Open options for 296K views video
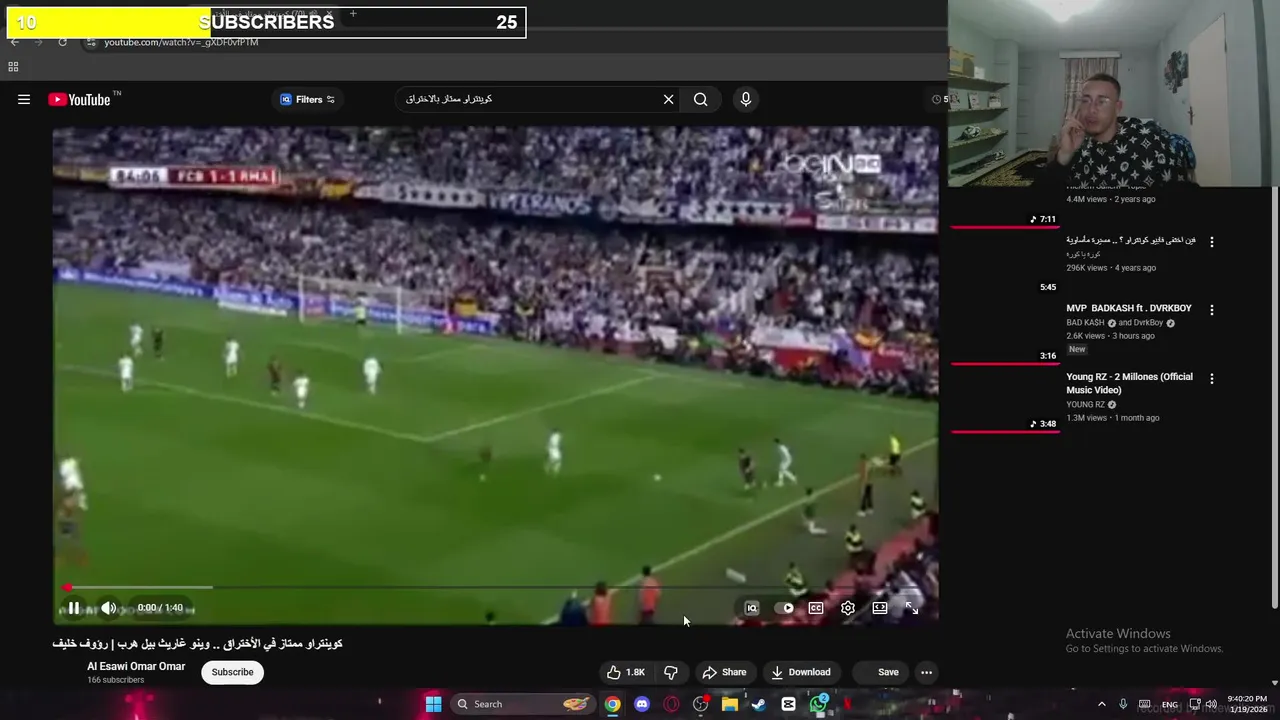Image resolution: width=1280 pixels, height=720 pixels. 1212,242
